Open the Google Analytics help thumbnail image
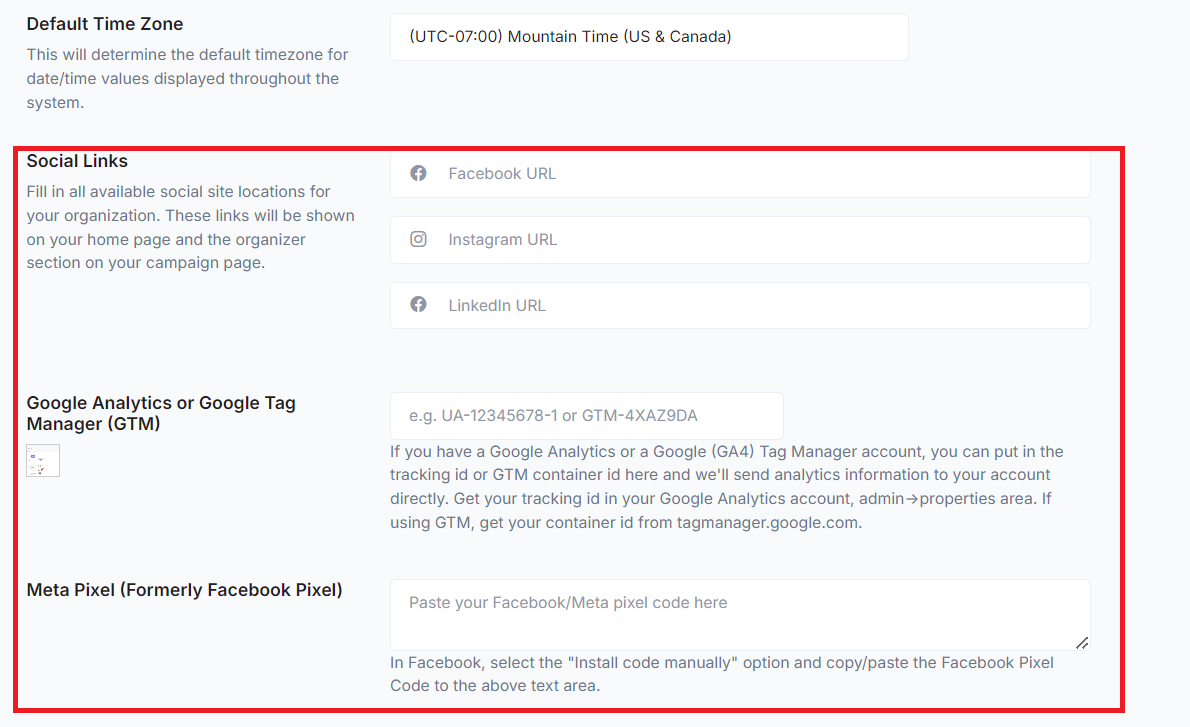This screenshot has width=1190, height=727. pyautogui.click(x=43, y=461)
